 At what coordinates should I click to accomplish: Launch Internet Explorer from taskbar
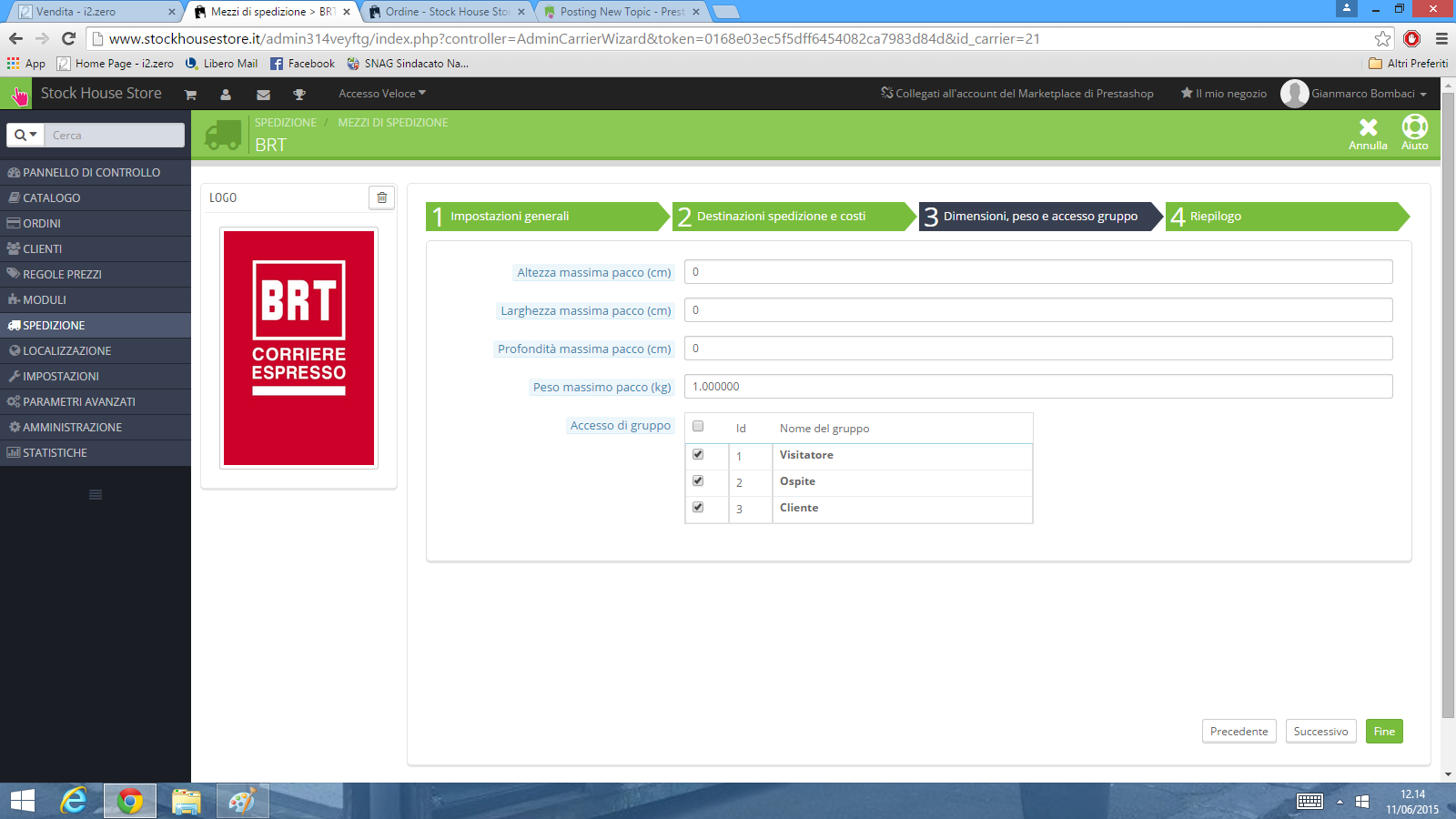click(74, 801)
